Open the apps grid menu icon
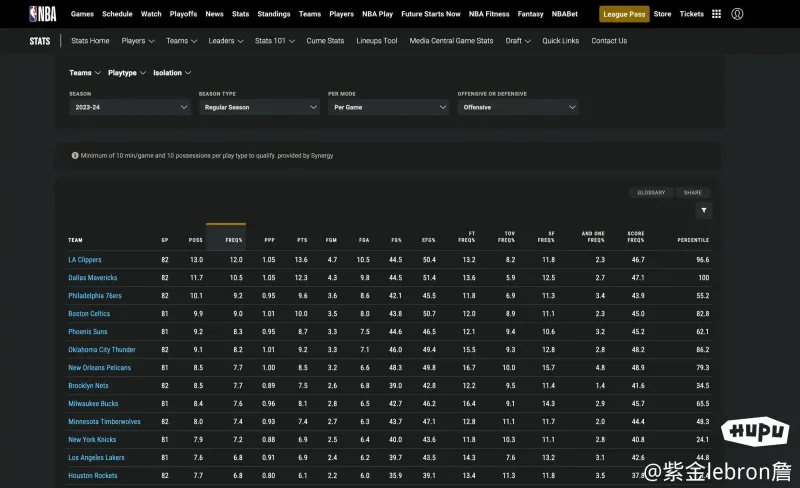 [x=716, y=14]
